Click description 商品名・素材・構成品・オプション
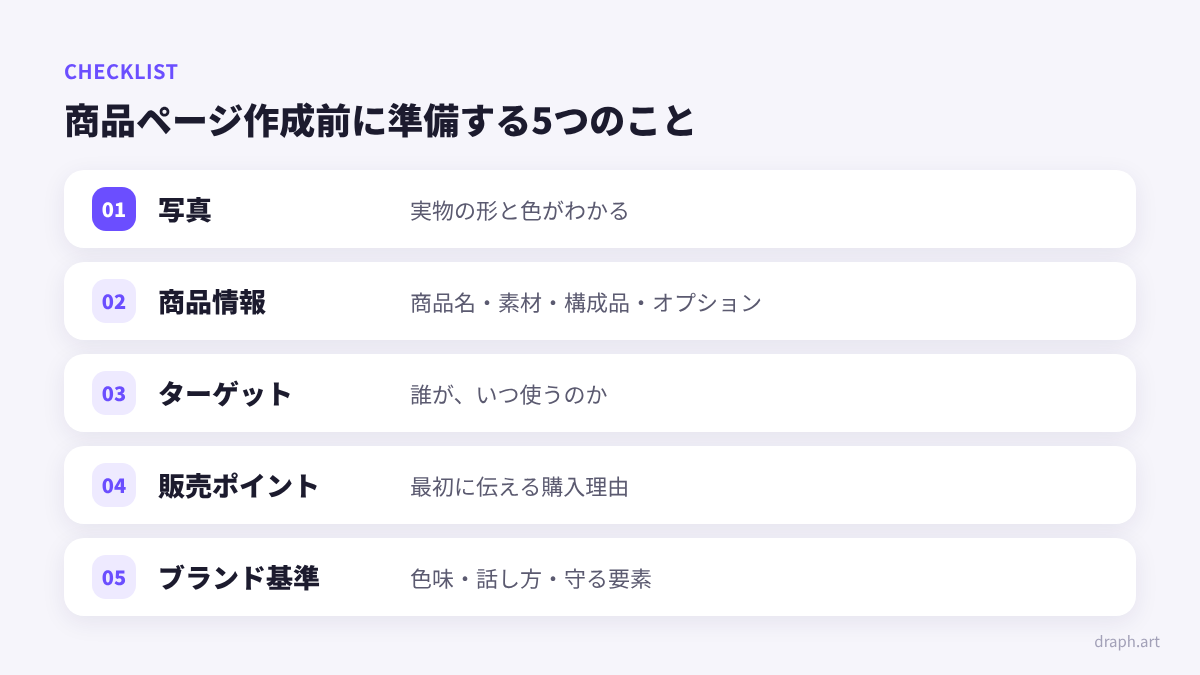 pos(586,303)
